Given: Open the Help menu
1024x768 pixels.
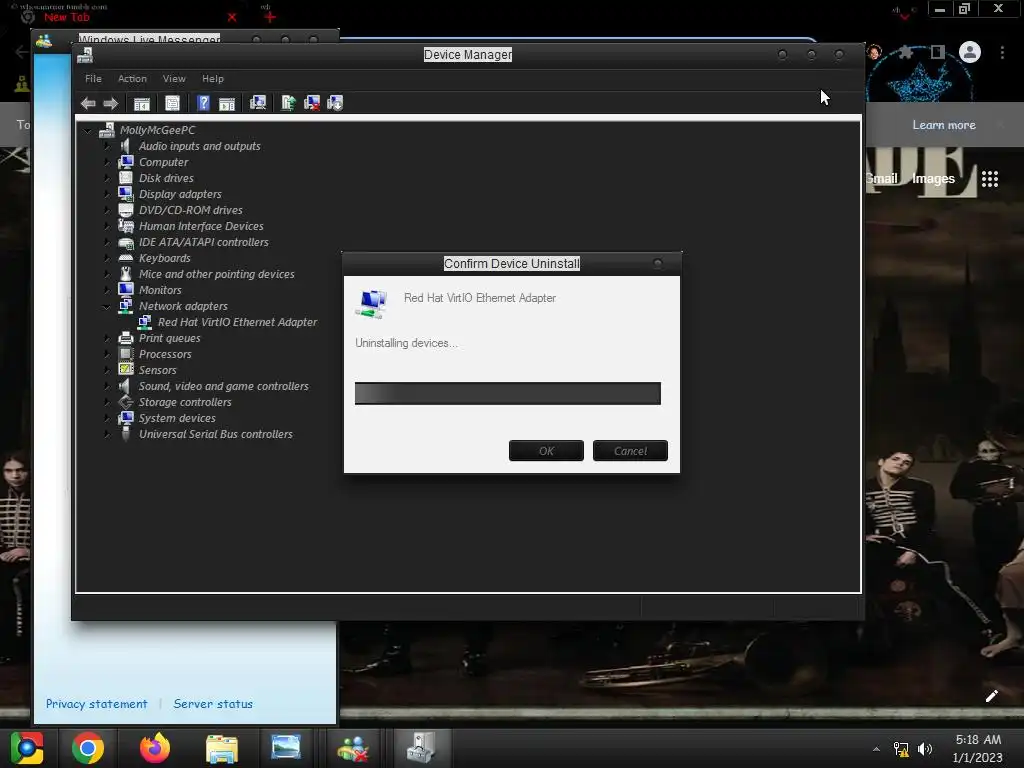Looking at the screenshot, I should pos(213,78).
